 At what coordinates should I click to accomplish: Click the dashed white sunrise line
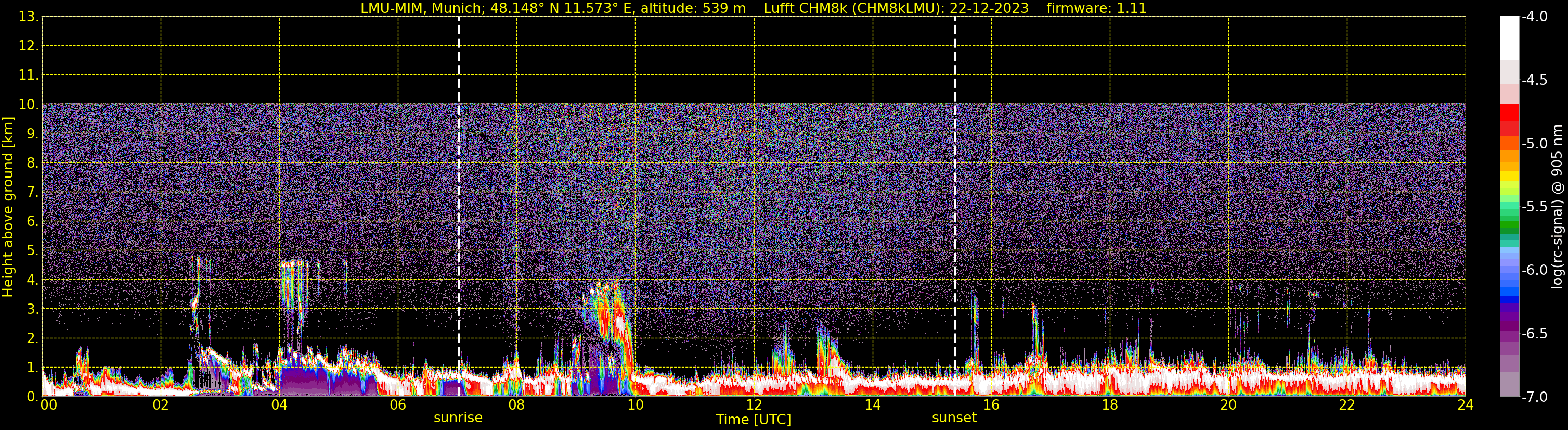(458, 207)
